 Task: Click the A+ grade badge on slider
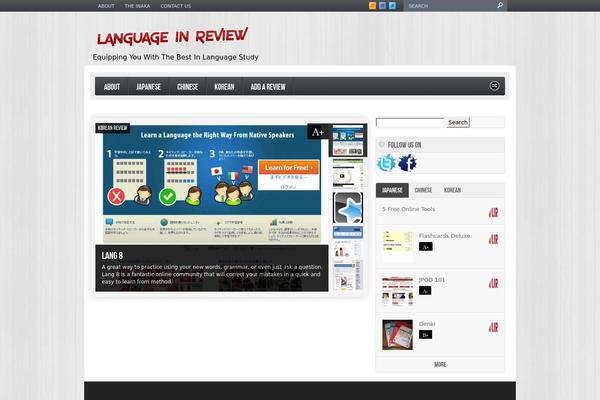pyautogui.click(x=318, y=132)
